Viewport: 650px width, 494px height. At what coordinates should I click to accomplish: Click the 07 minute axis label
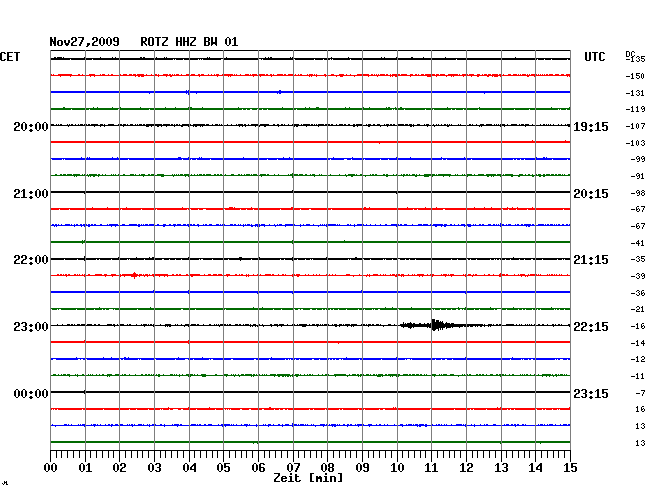click(293, 468)
